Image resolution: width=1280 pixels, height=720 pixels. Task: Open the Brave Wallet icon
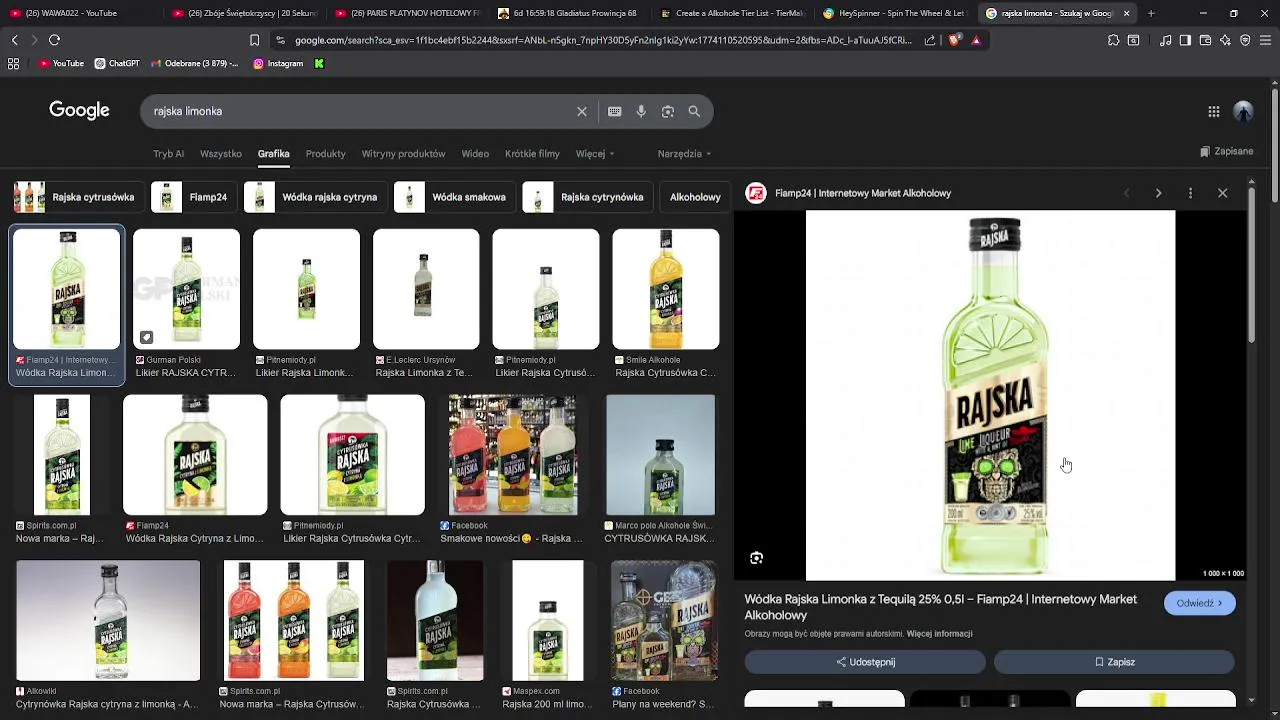click(1205, 40)
